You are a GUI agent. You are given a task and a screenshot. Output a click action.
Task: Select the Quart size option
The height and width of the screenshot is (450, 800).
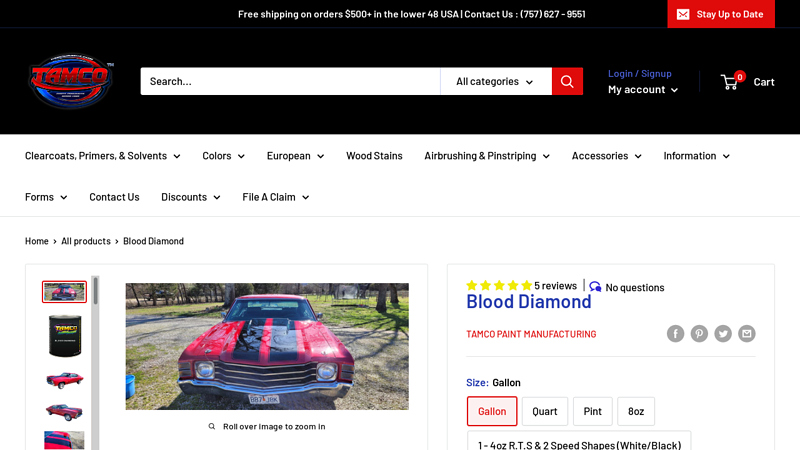point(545,411)
